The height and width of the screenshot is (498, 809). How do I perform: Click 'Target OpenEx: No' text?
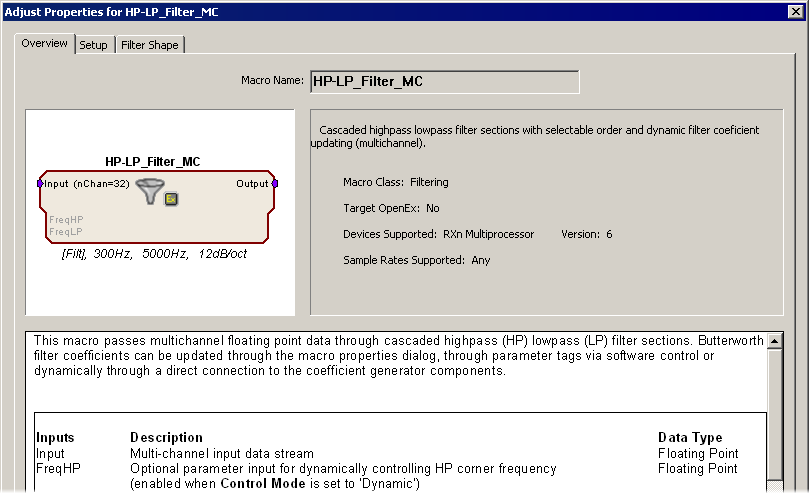[391, 208]
